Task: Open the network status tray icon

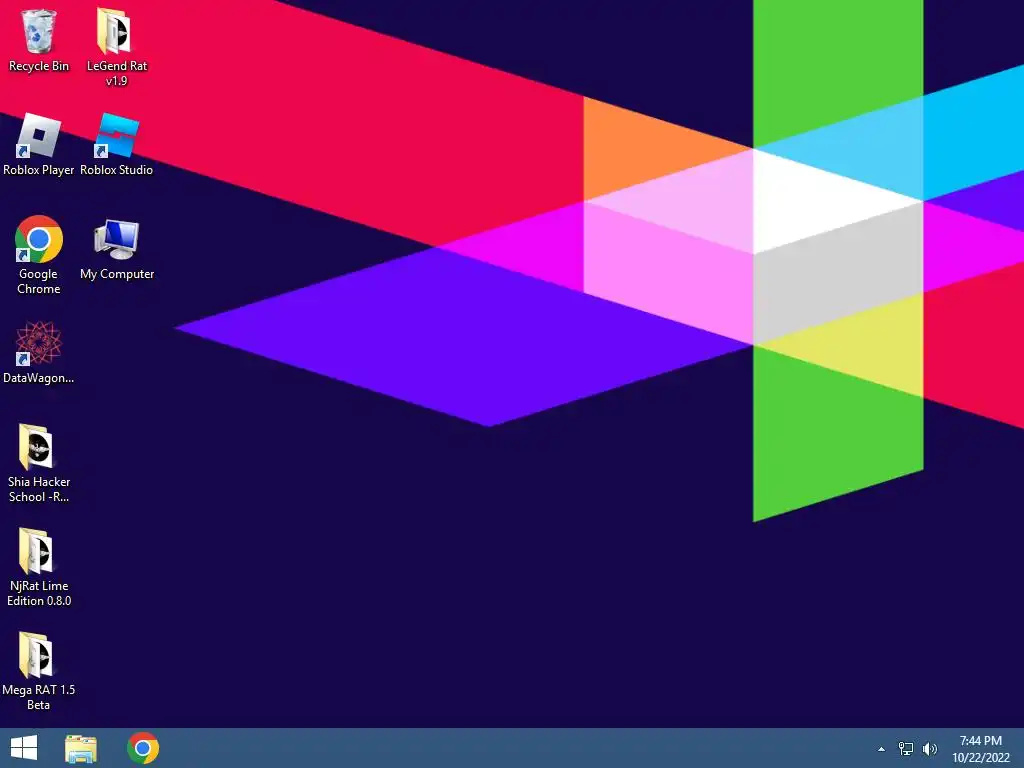Action: [x=906, y=749]
